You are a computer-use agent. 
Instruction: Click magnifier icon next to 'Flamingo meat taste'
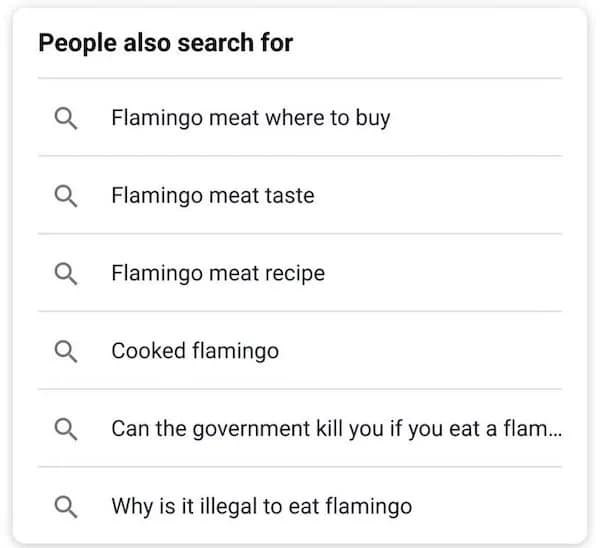point(66,196)
